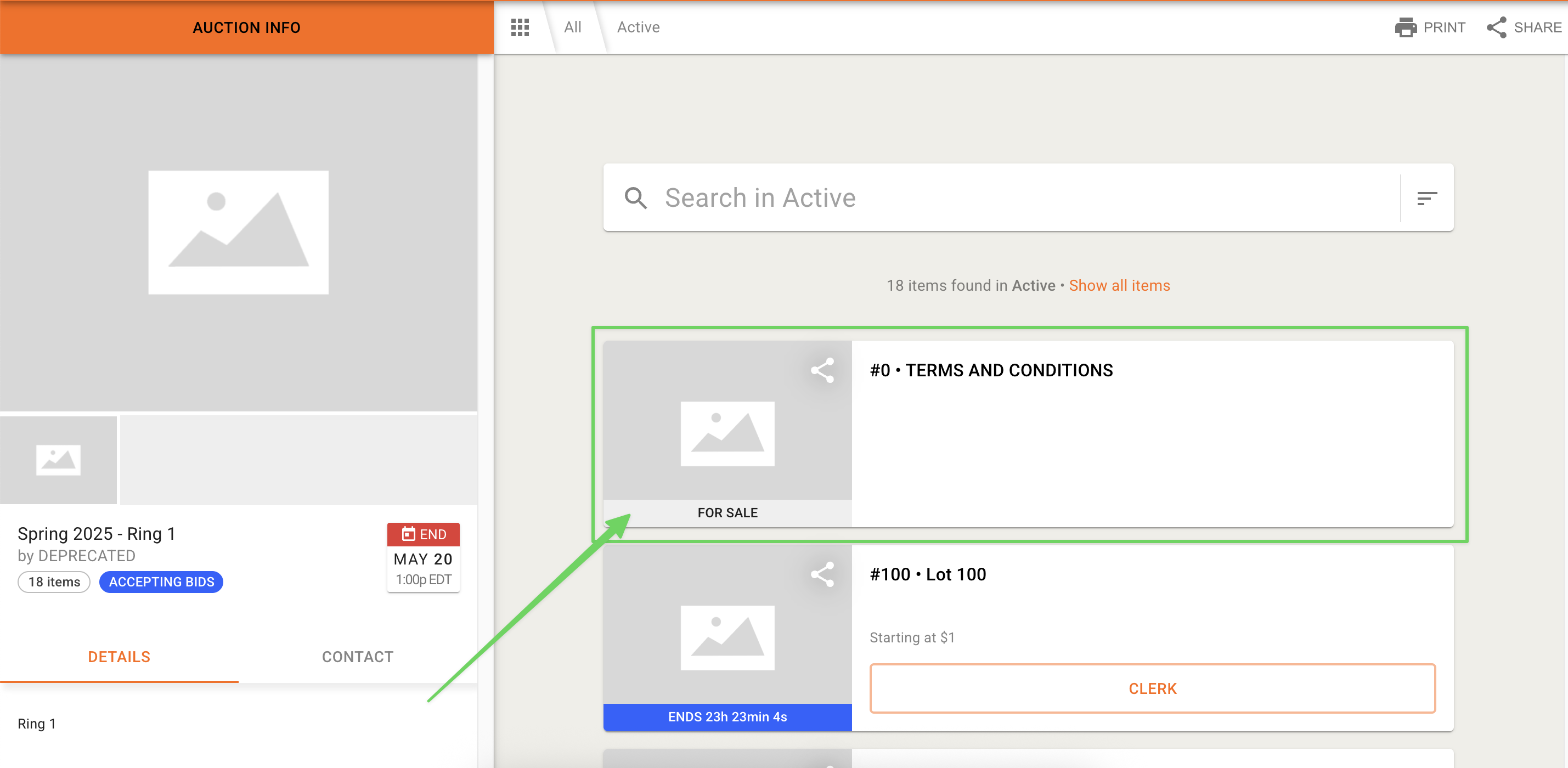Open the Terms and Conditions lot title
The height and width of the screenshot is (768, 1568).
[991, 370]
